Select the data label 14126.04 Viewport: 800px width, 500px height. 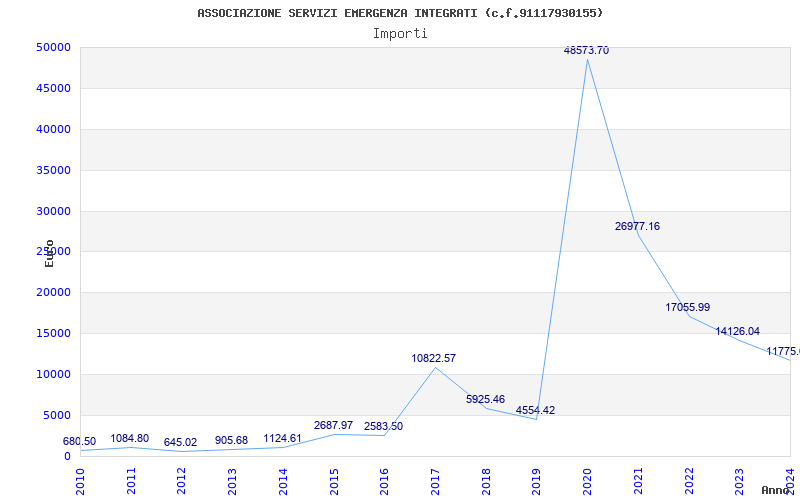pyautogui.click(x=737, y=332)
